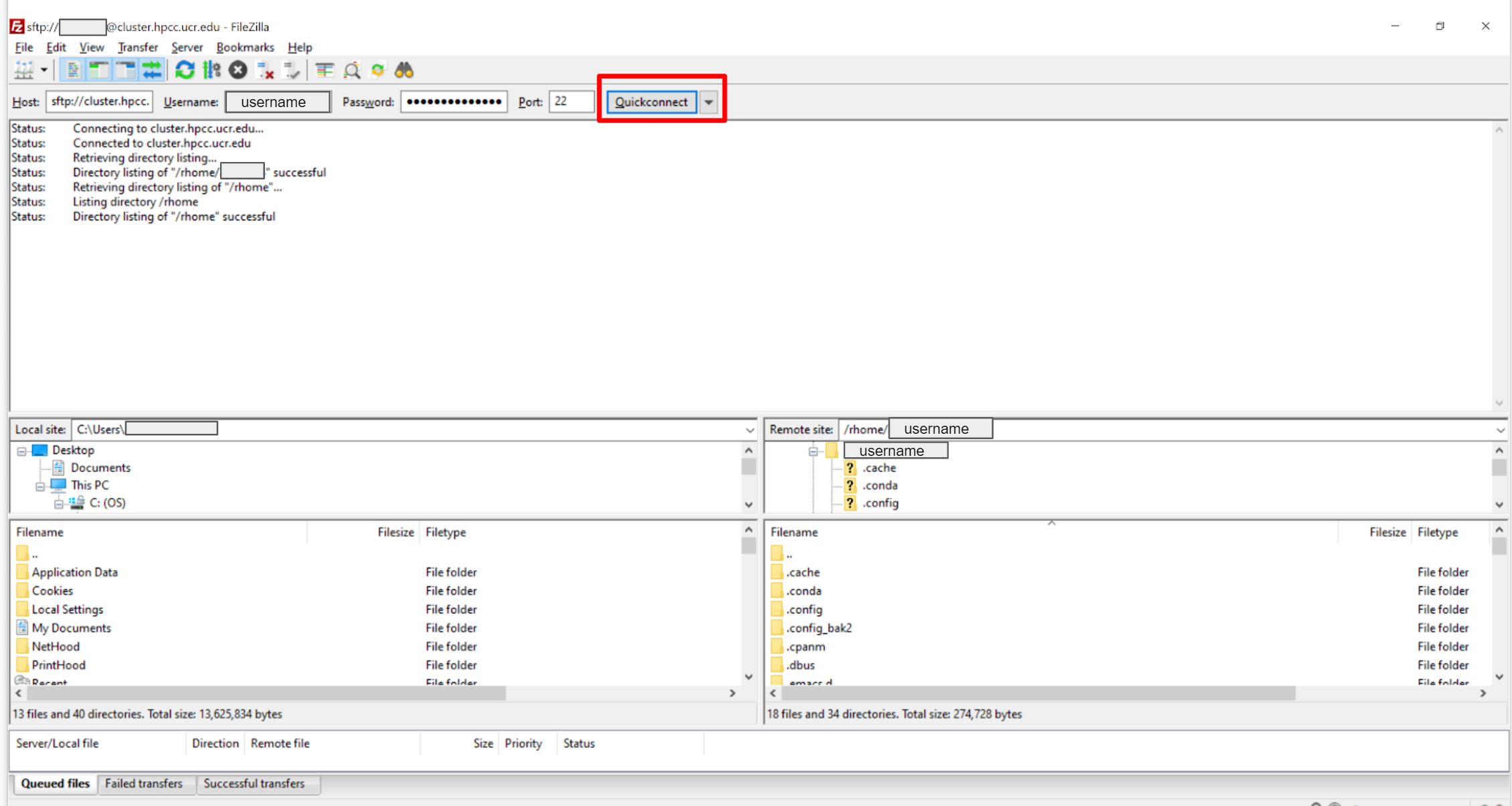
Task: Select .cpanm in remote file list
Action: point(806,647)
